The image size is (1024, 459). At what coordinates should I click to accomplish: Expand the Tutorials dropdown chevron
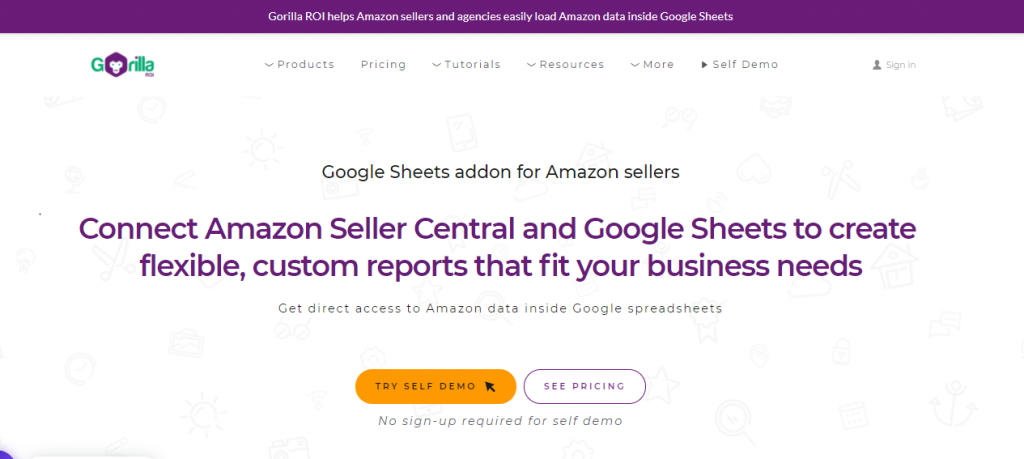click(436, 65)
